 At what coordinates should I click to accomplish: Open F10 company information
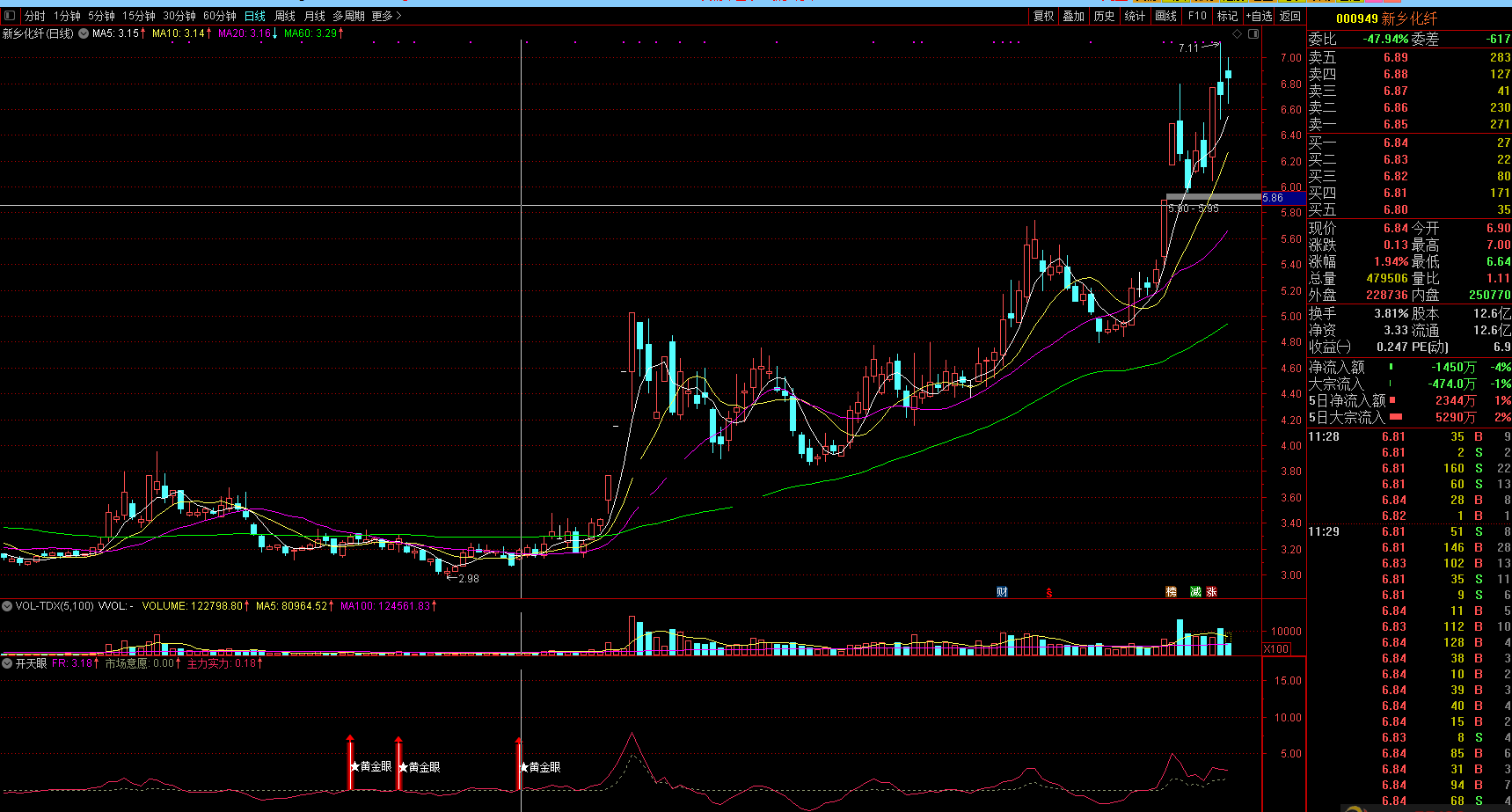pos(1197,16)
